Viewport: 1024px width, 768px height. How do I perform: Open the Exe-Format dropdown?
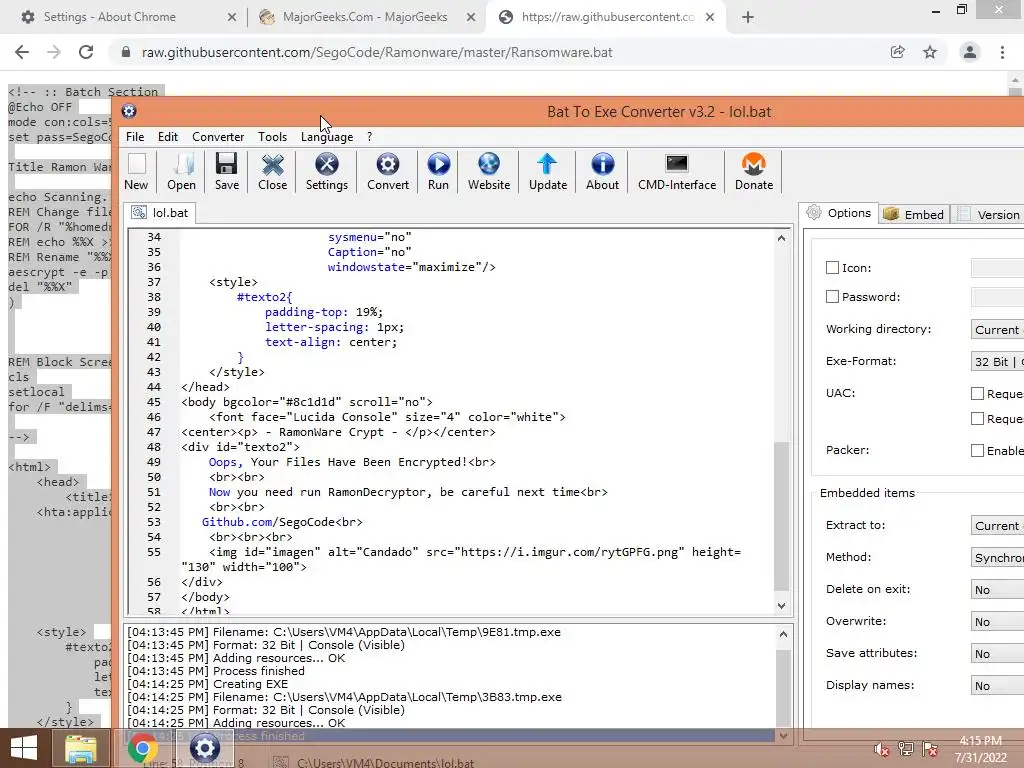[x=997, y=361]
